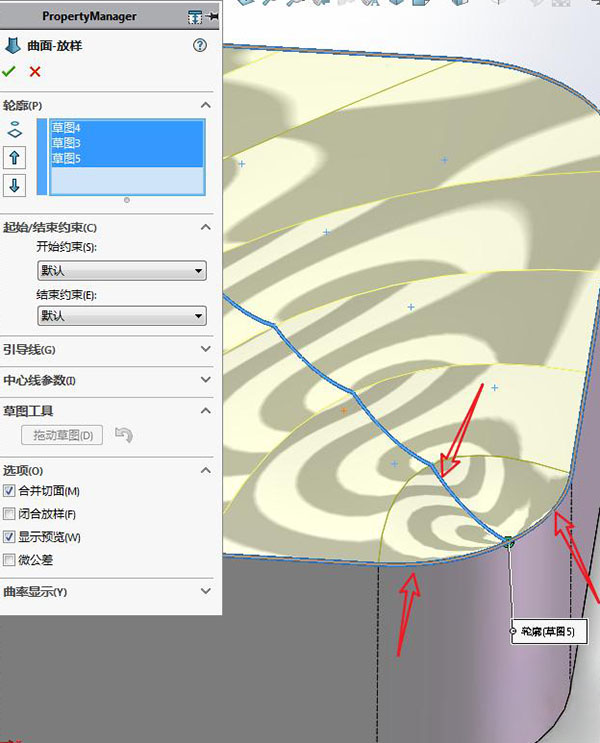Click the 曲面-放样 feature icon
600x743 pixels.
tap(13, 46)
